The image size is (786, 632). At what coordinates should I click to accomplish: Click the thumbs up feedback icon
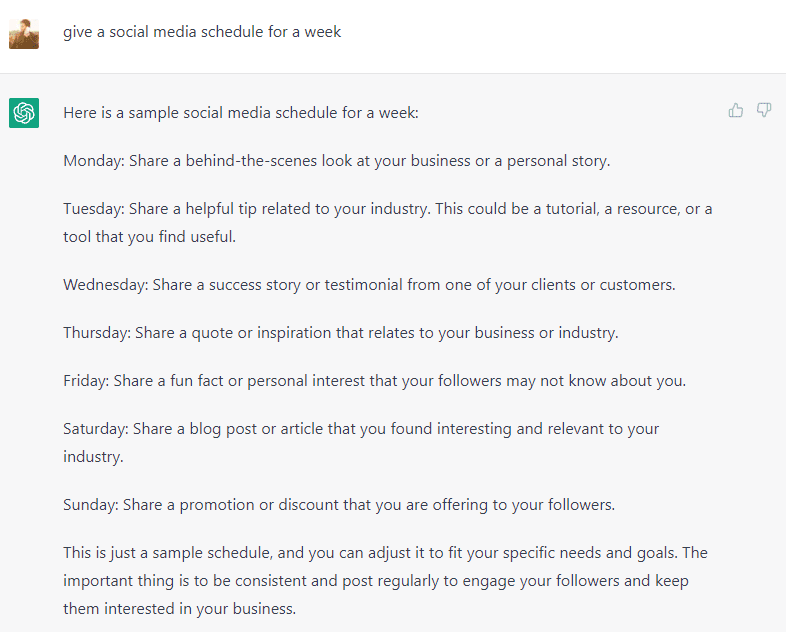[x=736, y=110]
